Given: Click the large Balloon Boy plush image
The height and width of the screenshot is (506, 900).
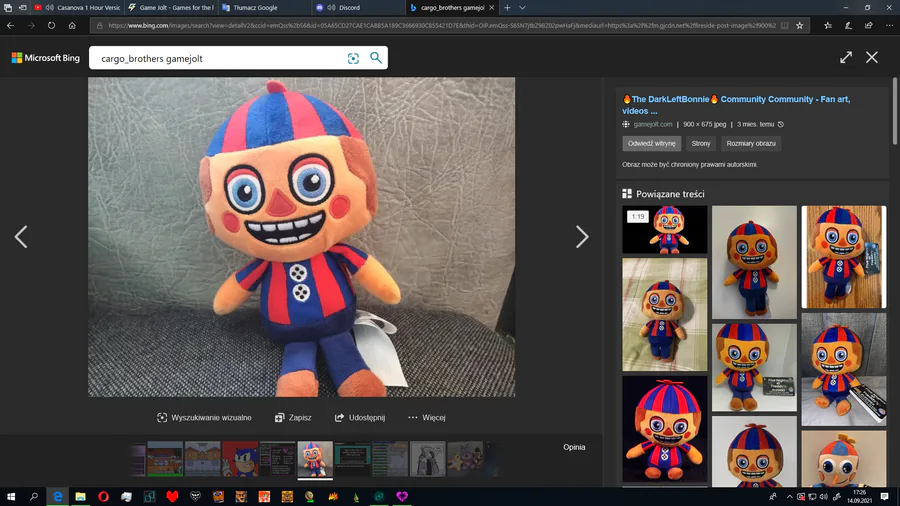Looking at the screenshot, I should pos(301,237).
